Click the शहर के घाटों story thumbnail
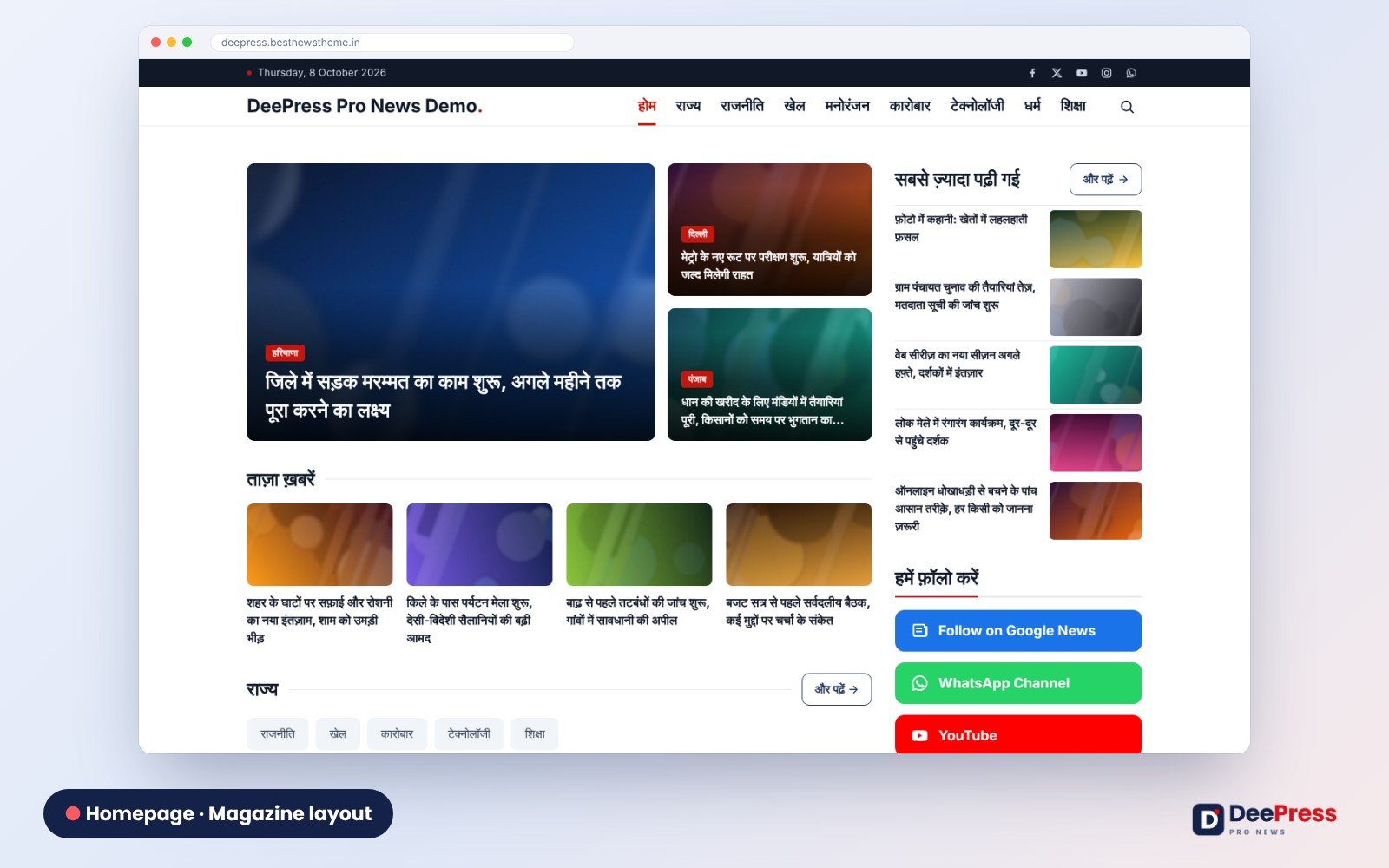 [319, 544]
